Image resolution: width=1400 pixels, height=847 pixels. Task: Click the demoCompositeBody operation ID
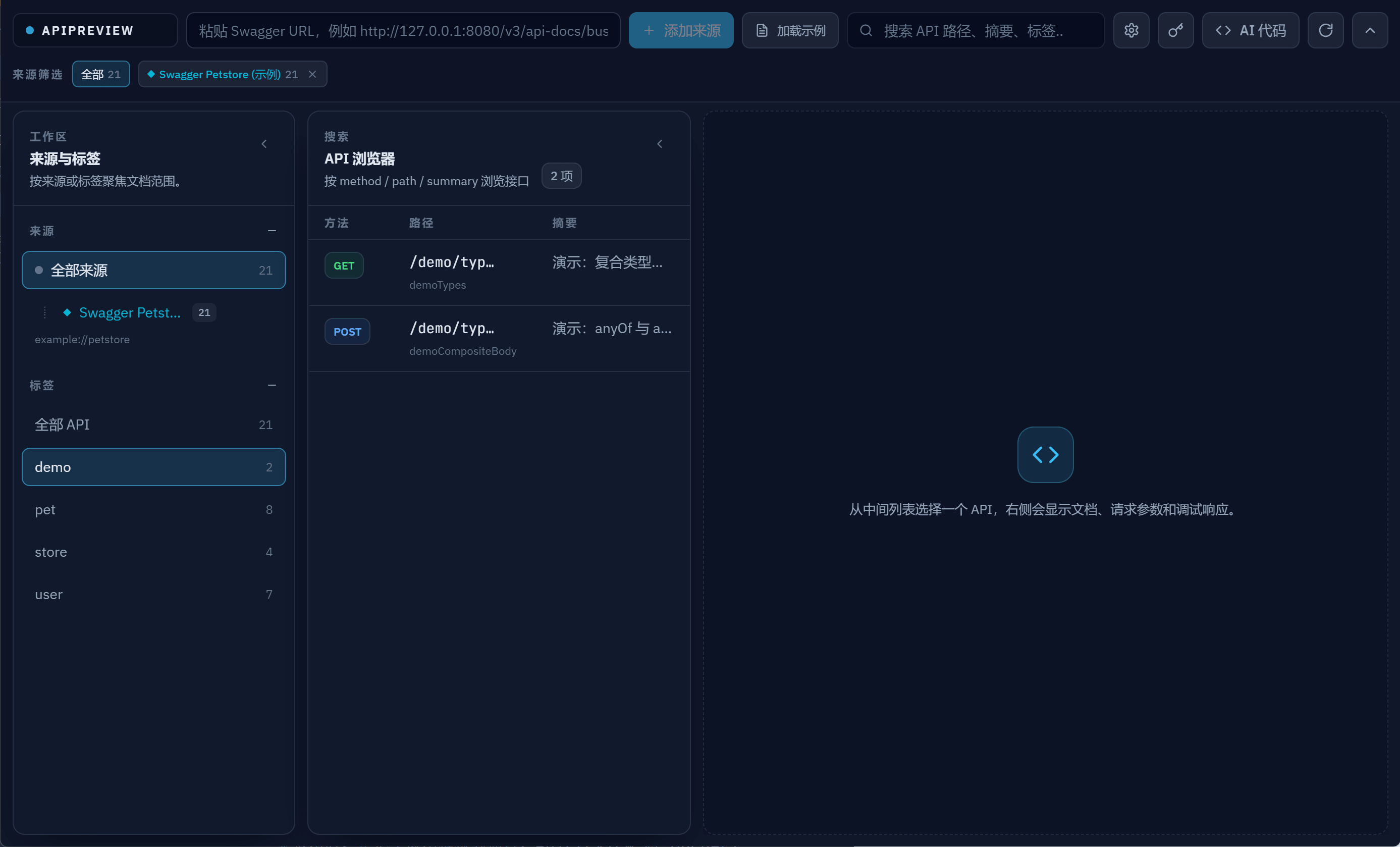463,351
